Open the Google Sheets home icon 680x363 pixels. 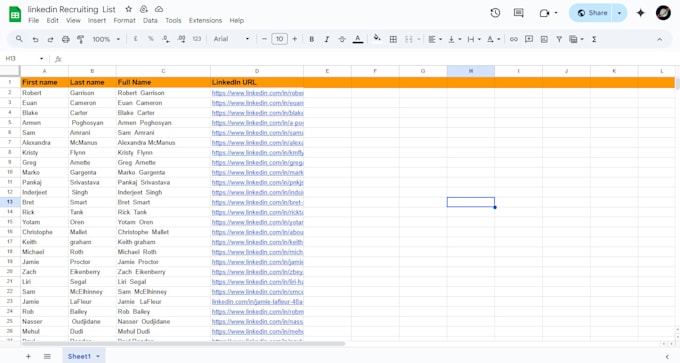pos(15,14)
